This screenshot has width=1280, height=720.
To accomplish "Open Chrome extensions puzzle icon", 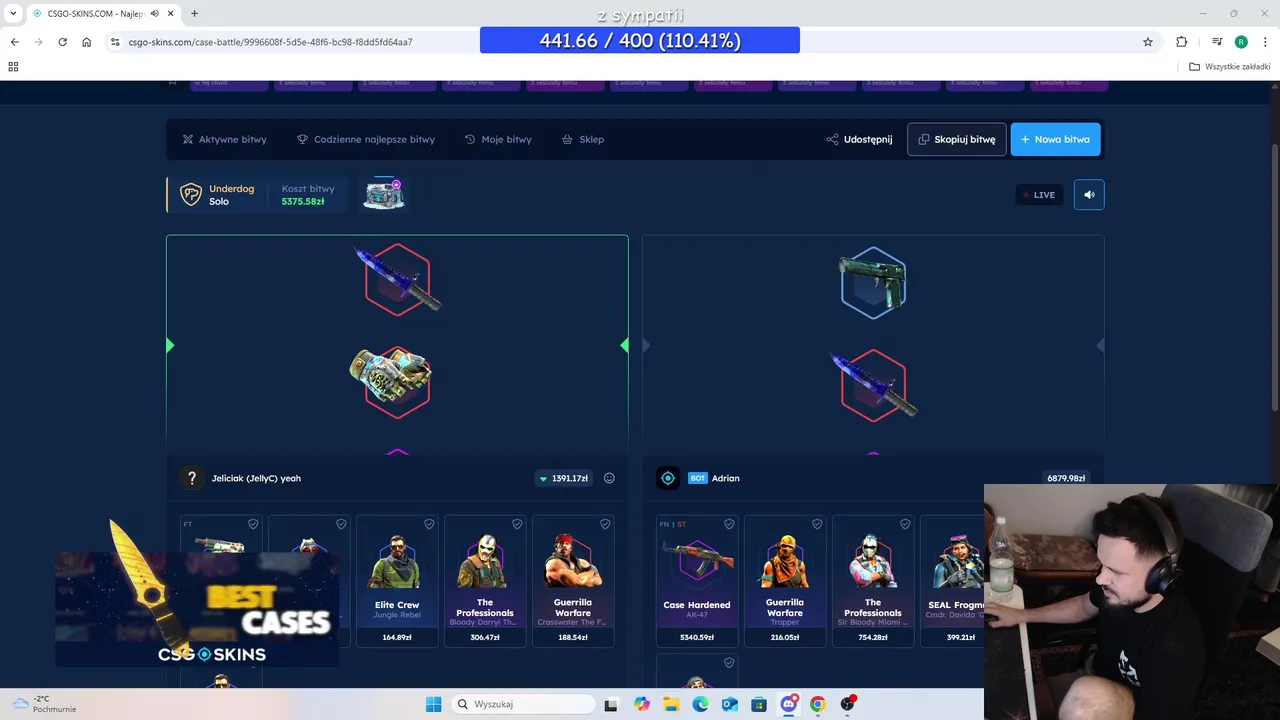I will [x=1182, y=42].
